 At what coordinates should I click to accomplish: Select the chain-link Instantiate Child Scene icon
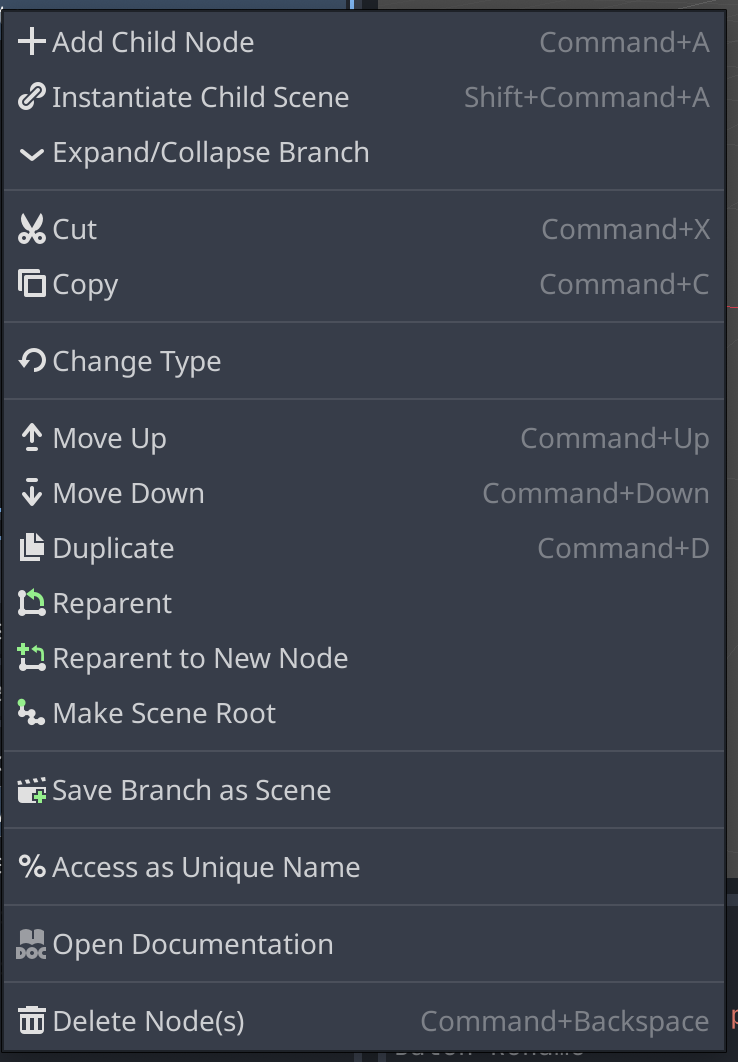click(x=30, y=97)
